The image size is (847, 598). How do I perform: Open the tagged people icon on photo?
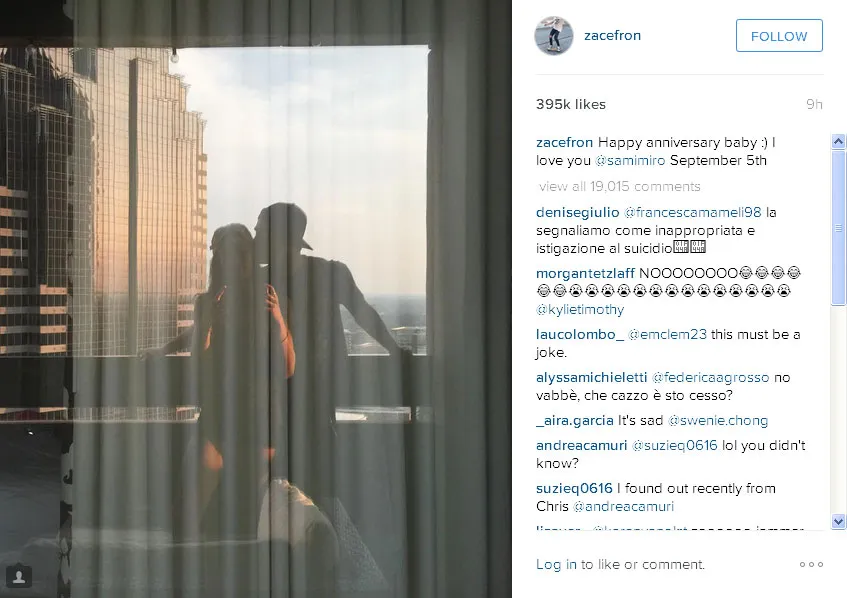(18, 576)
